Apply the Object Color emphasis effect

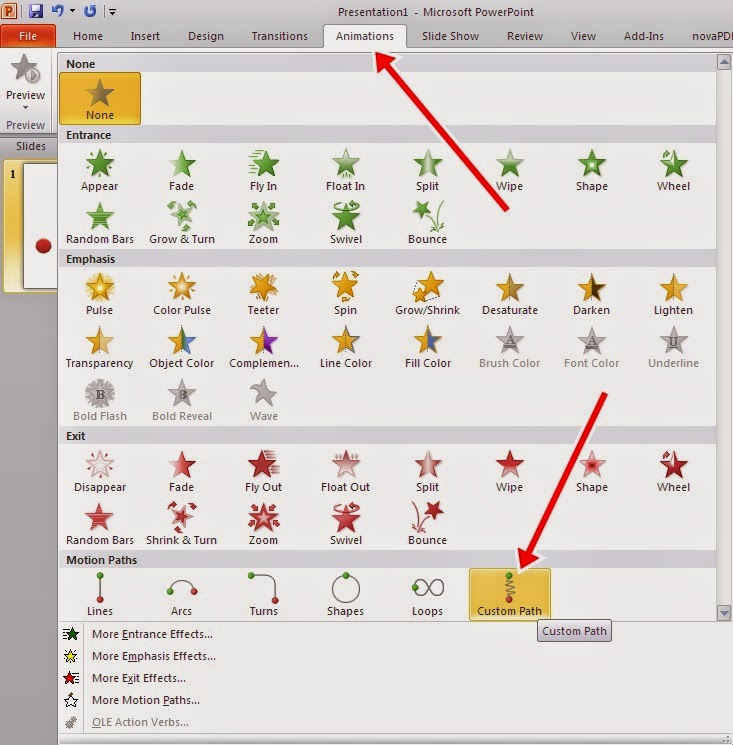[181, 347]
